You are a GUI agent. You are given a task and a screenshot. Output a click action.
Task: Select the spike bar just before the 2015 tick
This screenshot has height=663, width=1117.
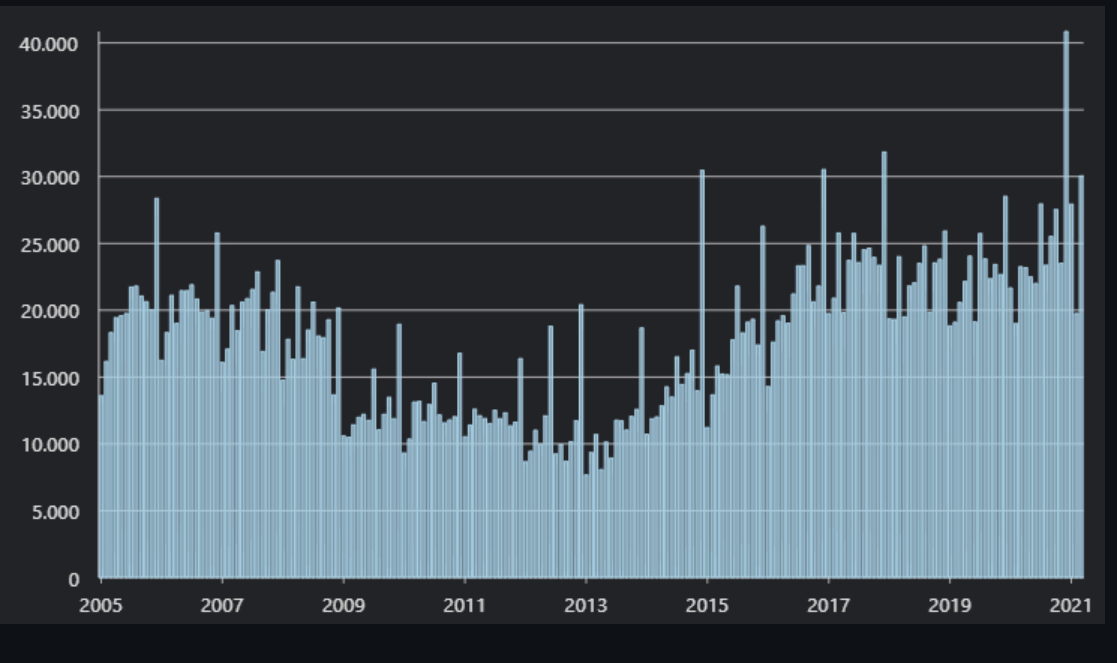click(702, 380)
